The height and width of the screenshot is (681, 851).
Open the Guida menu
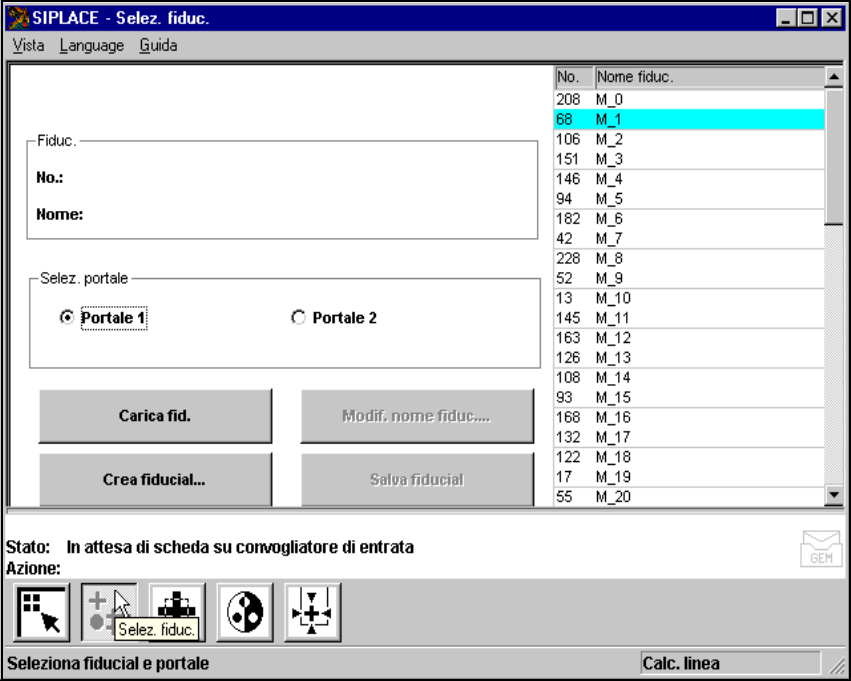158,46
